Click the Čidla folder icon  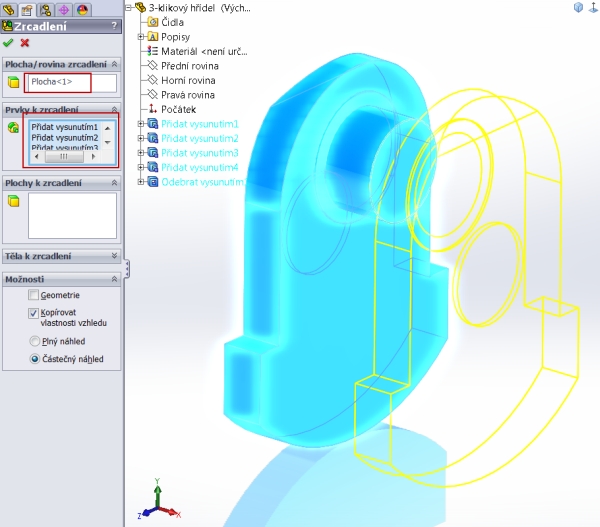click(153, 22)
